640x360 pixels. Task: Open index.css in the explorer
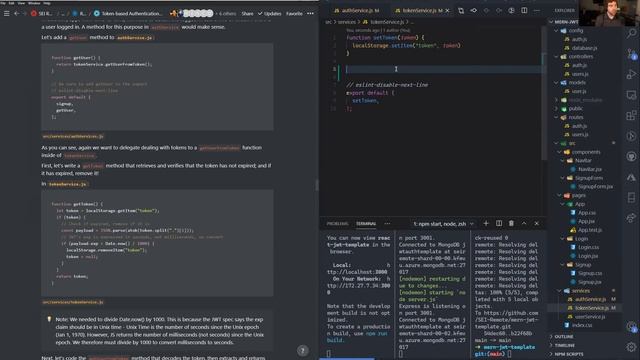coord(582,325)
